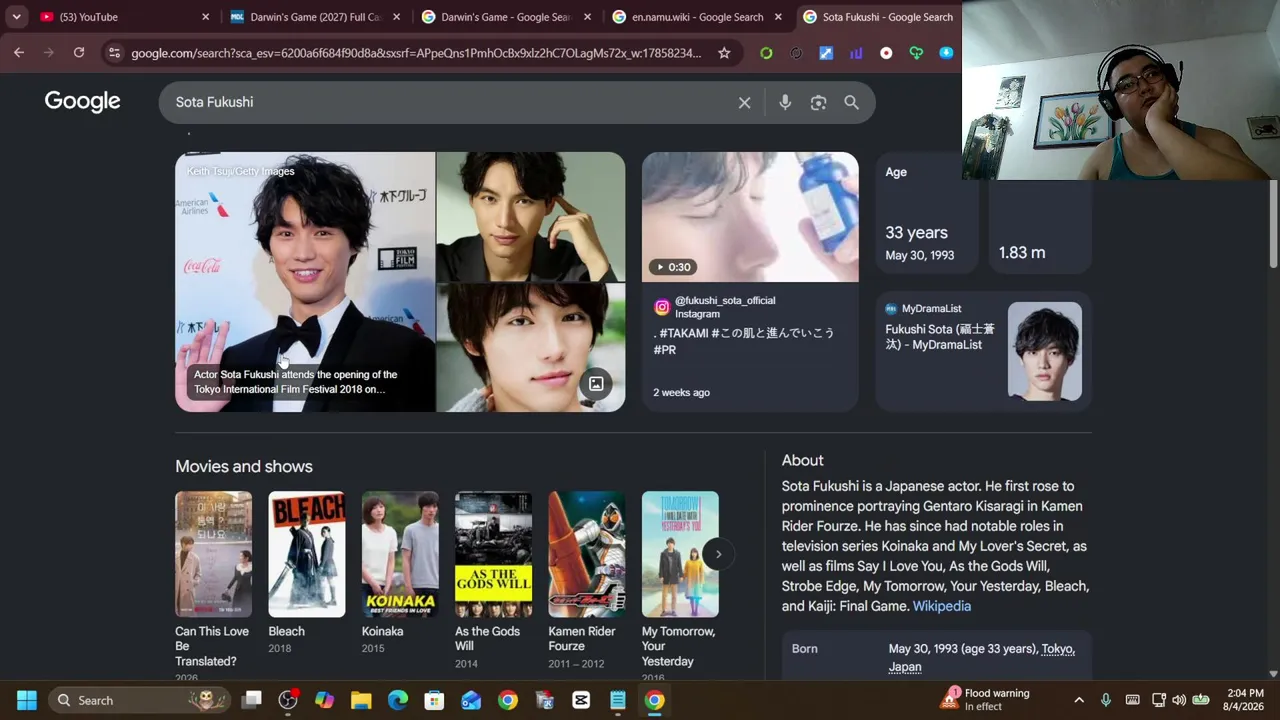Image resolution: width=1280 pixels, height=720 pixels.
Task: Play the 0:30 Instagram video
Action: (x=750, y=217)
